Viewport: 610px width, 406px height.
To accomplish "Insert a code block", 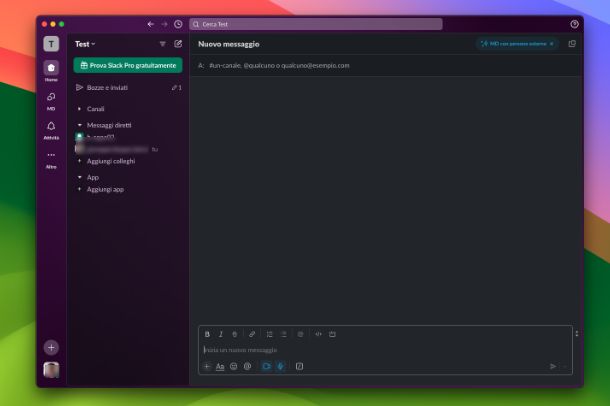I will coord(332,334).
